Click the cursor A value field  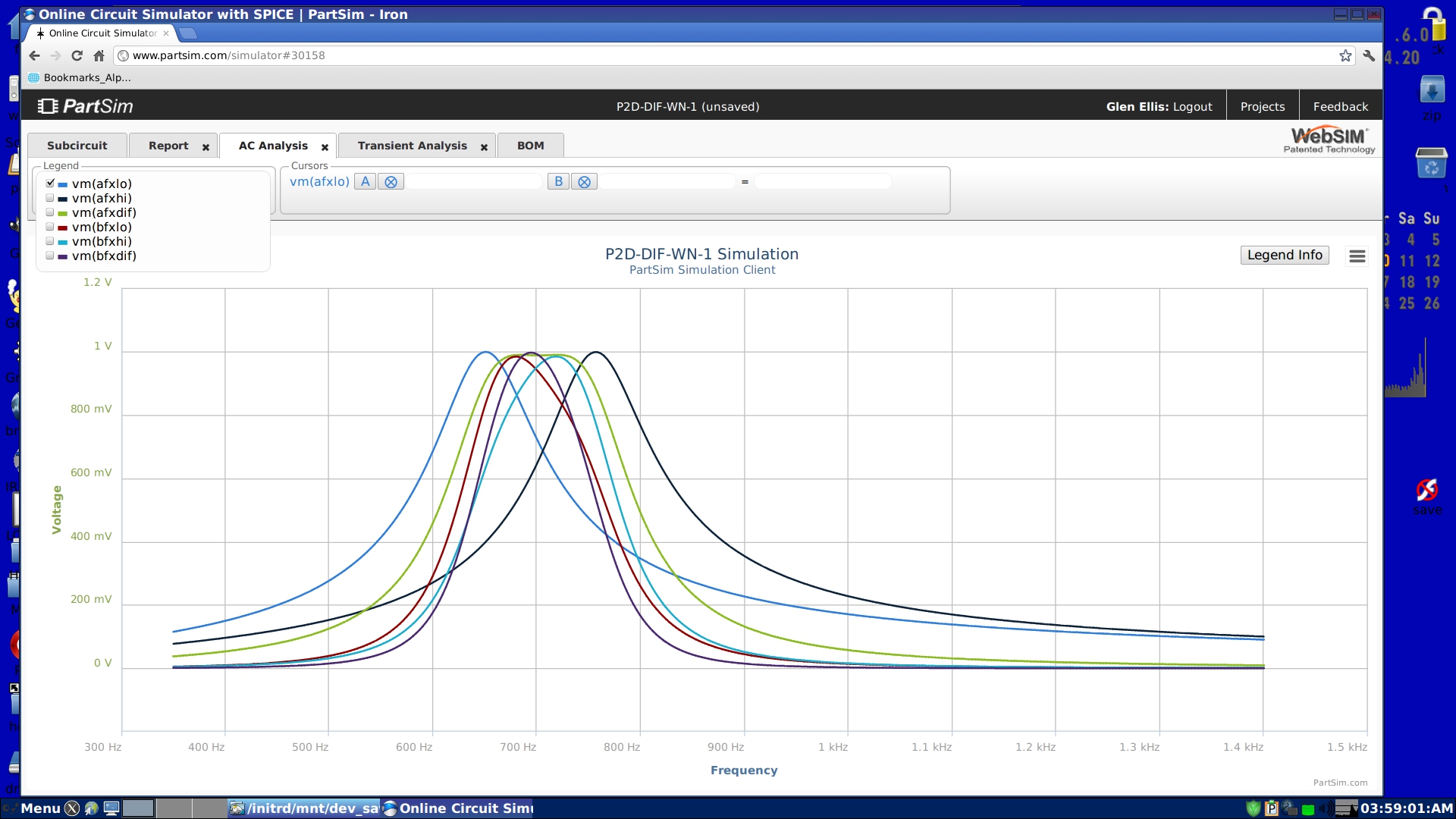point(475,181)
